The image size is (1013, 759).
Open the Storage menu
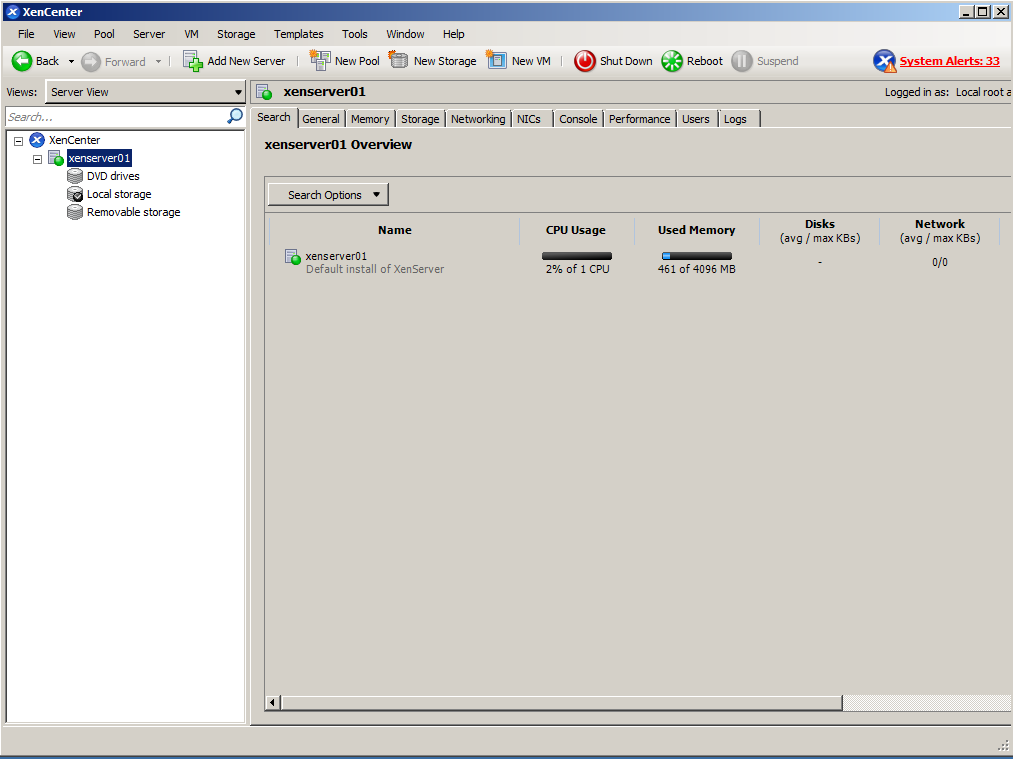(236, 34)
